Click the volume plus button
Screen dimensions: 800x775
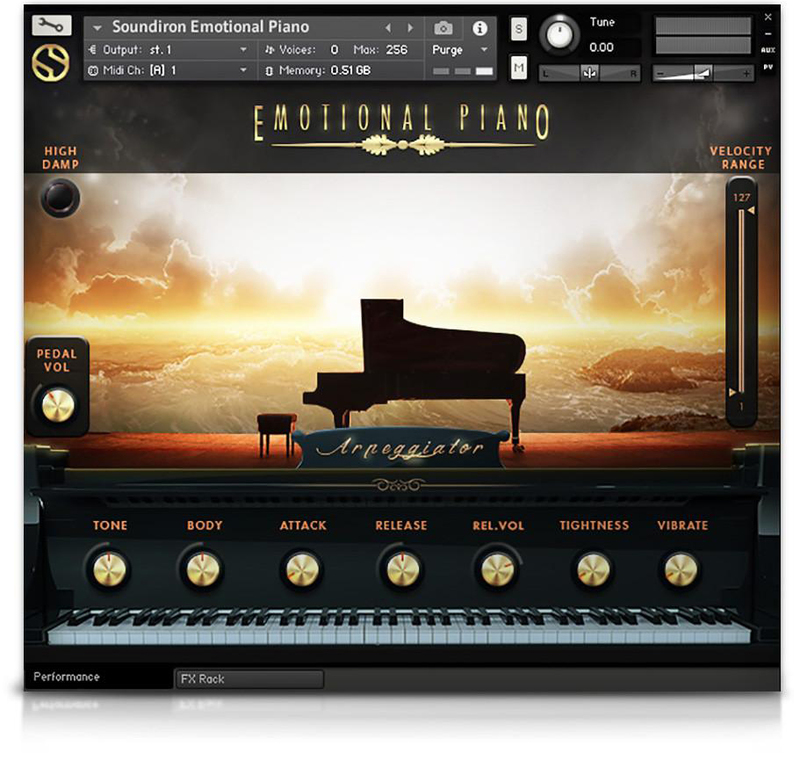[x=746, y=74]
